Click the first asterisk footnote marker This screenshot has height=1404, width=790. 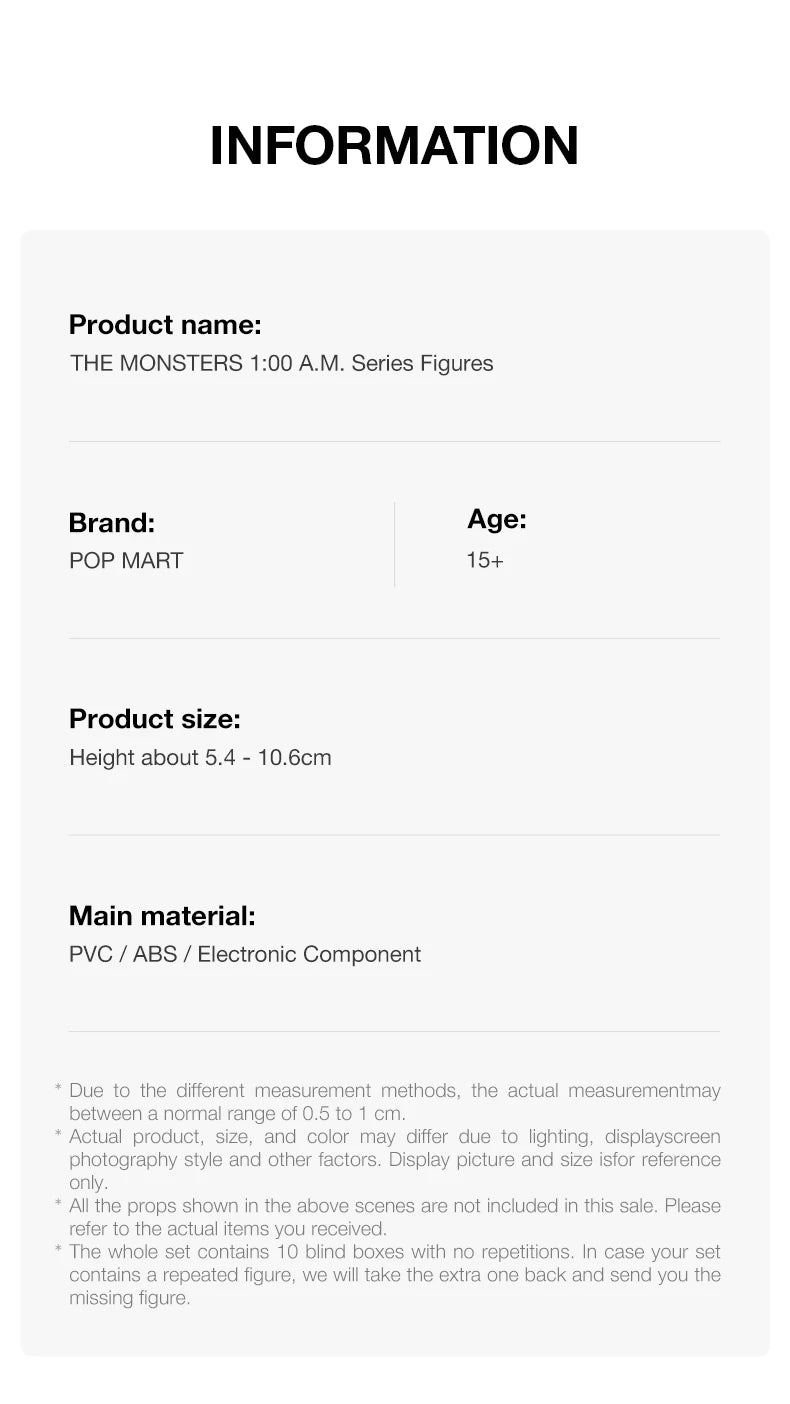(x=58, y=1090)
